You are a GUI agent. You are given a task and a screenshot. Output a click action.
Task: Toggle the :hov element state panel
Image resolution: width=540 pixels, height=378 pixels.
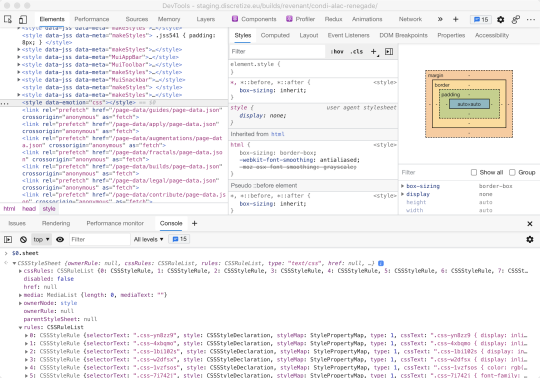point(337,52)
